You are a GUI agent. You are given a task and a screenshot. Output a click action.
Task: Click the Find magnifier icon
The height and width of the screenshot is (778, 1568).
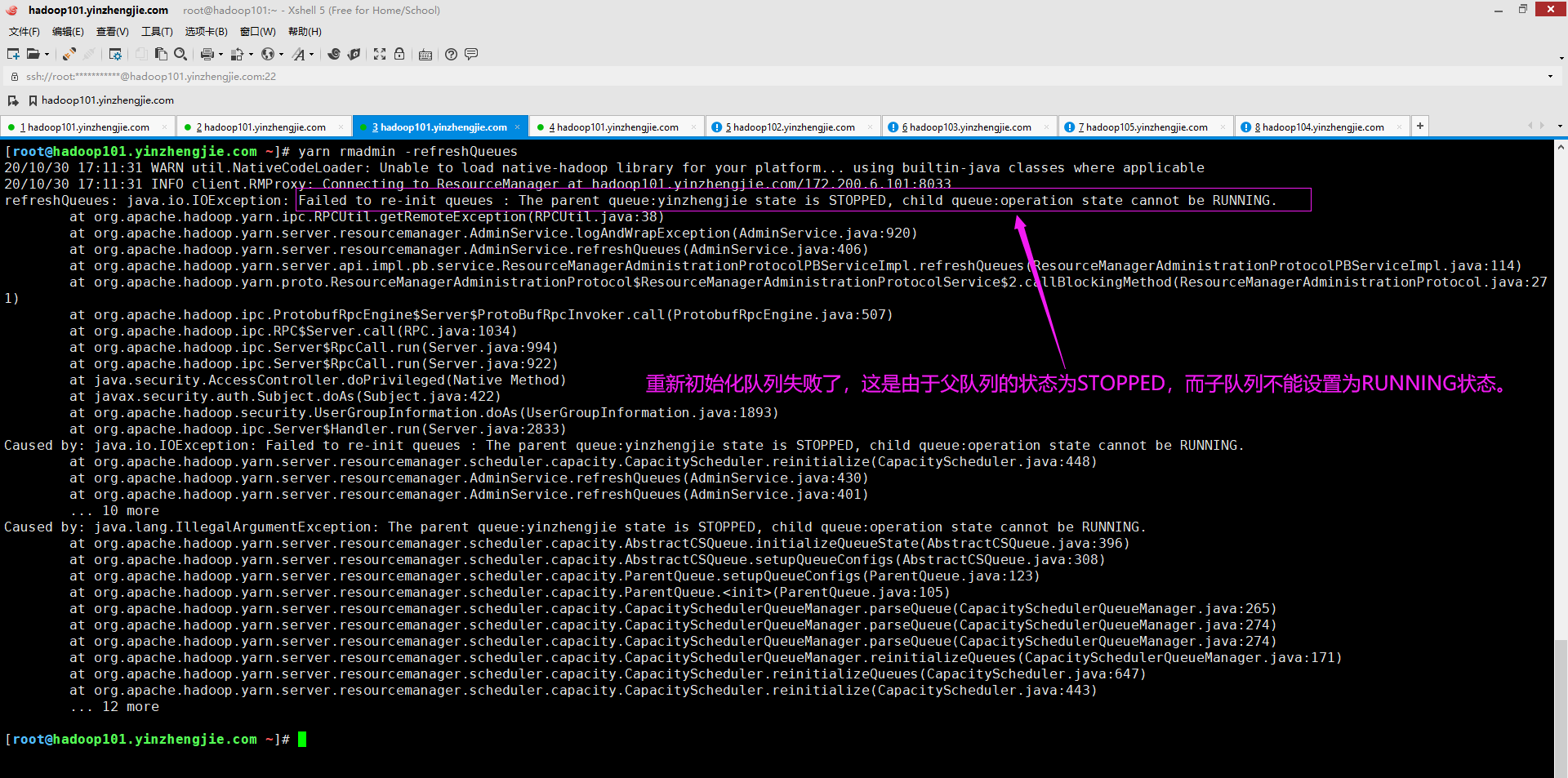click(x=180, y=54)
